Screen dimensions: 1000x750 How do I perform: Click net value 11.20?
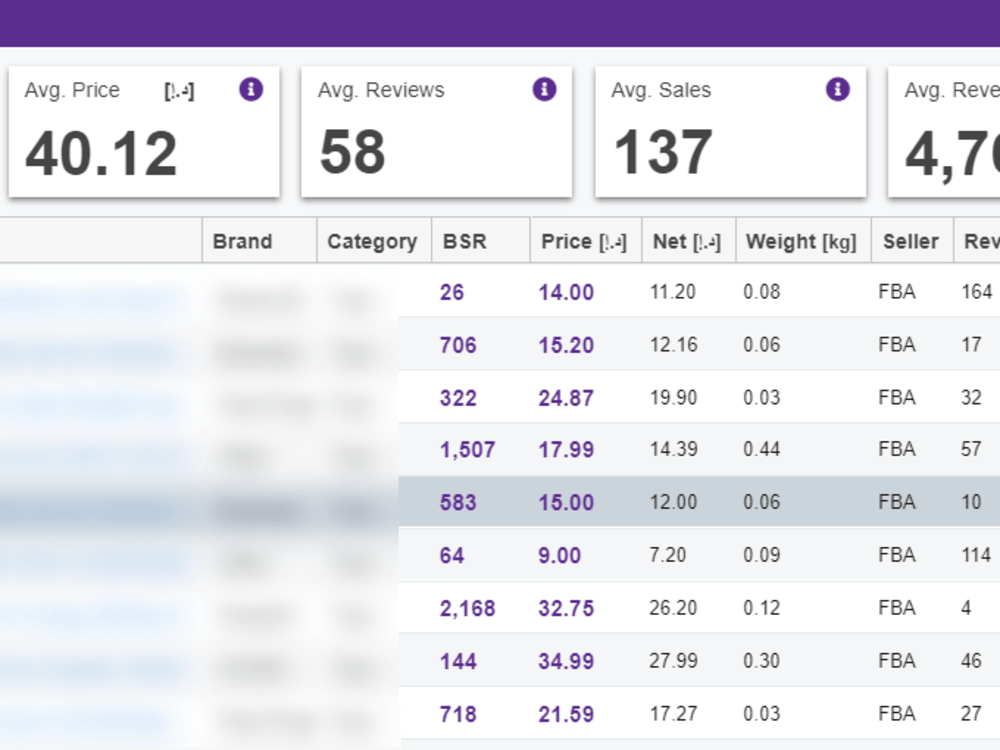click(673, 291)
